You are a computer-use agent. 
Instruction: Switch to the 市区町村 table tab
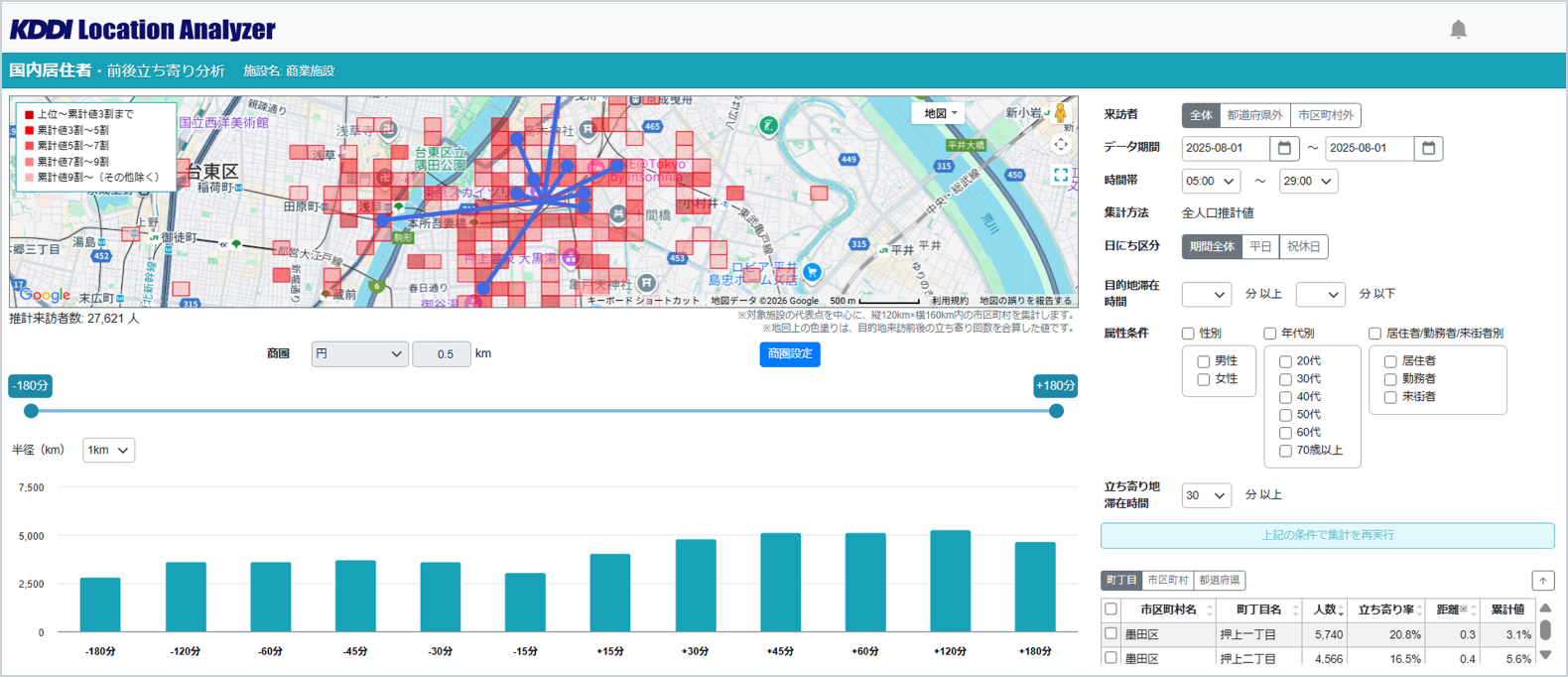pos(1167,581)
